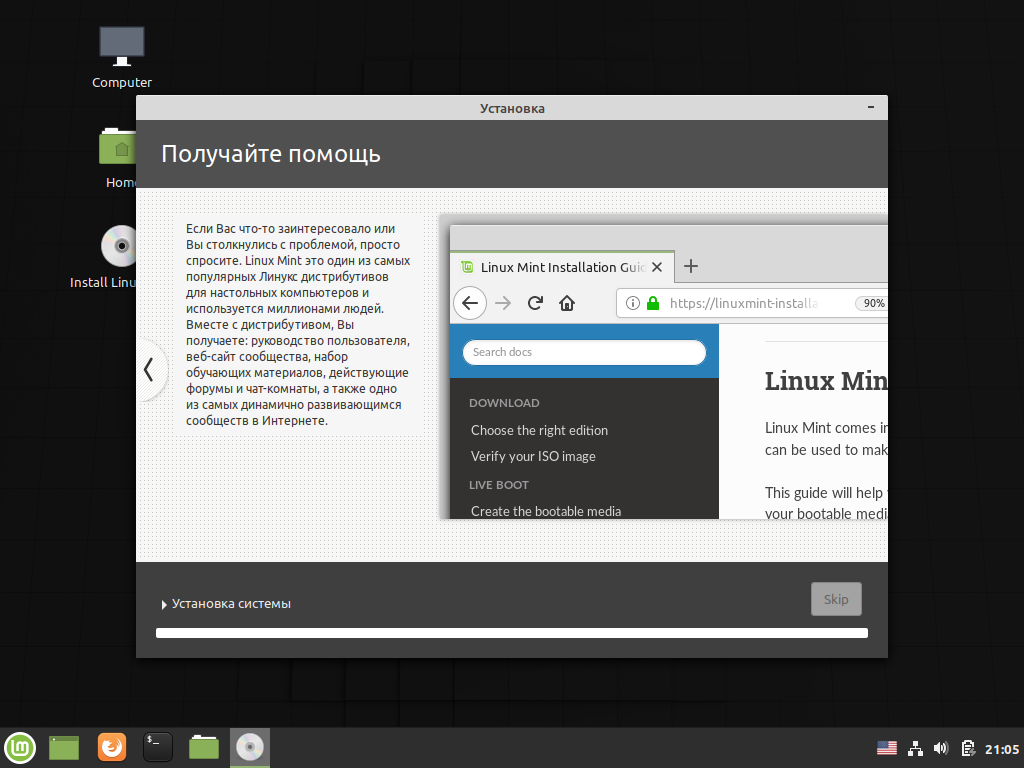Screen dimensions: 1024x768
Task: Open the Computer desktop icon
Action: [121, 57]
